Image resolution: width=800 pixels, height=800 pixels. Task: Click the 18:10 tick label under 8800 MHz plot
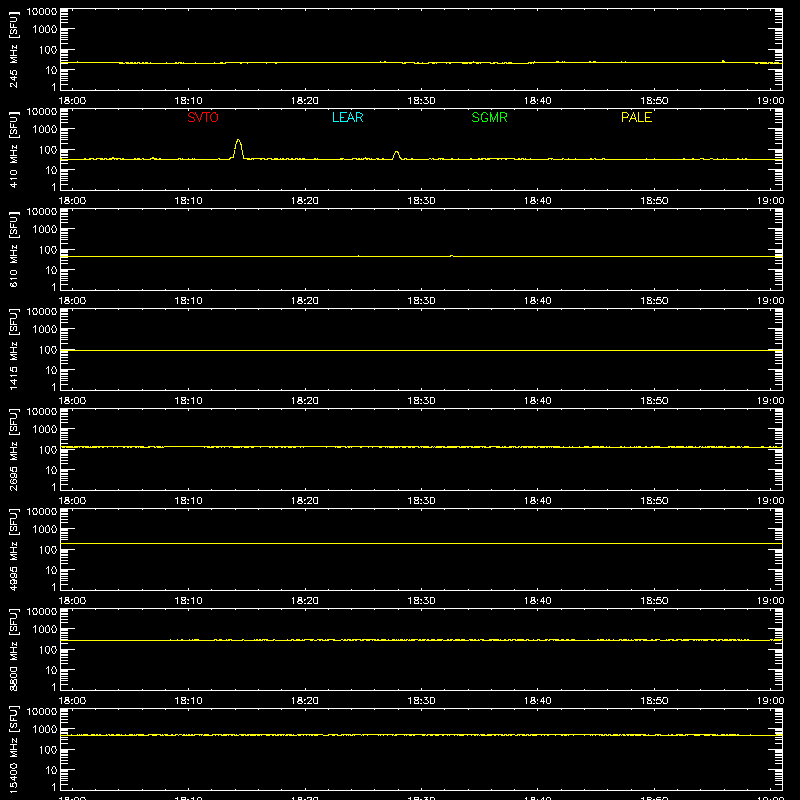click(x=188, y=701)
